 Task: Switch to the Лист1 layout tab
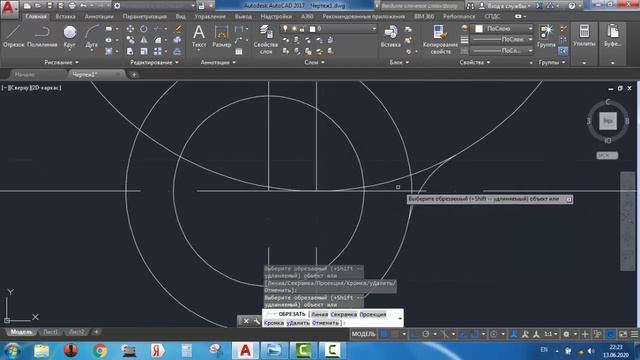tap(51, 332)
